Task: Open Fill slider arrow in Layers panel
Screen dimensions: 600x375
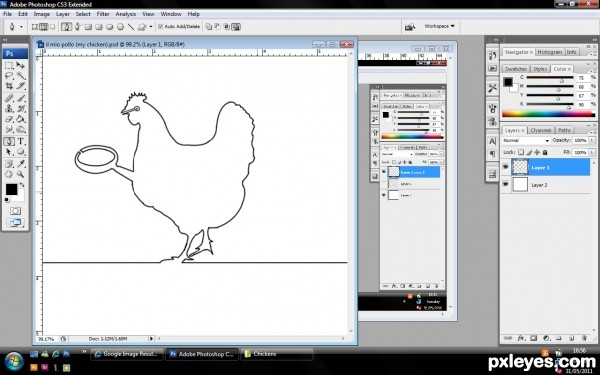Action: pos(592,152)
